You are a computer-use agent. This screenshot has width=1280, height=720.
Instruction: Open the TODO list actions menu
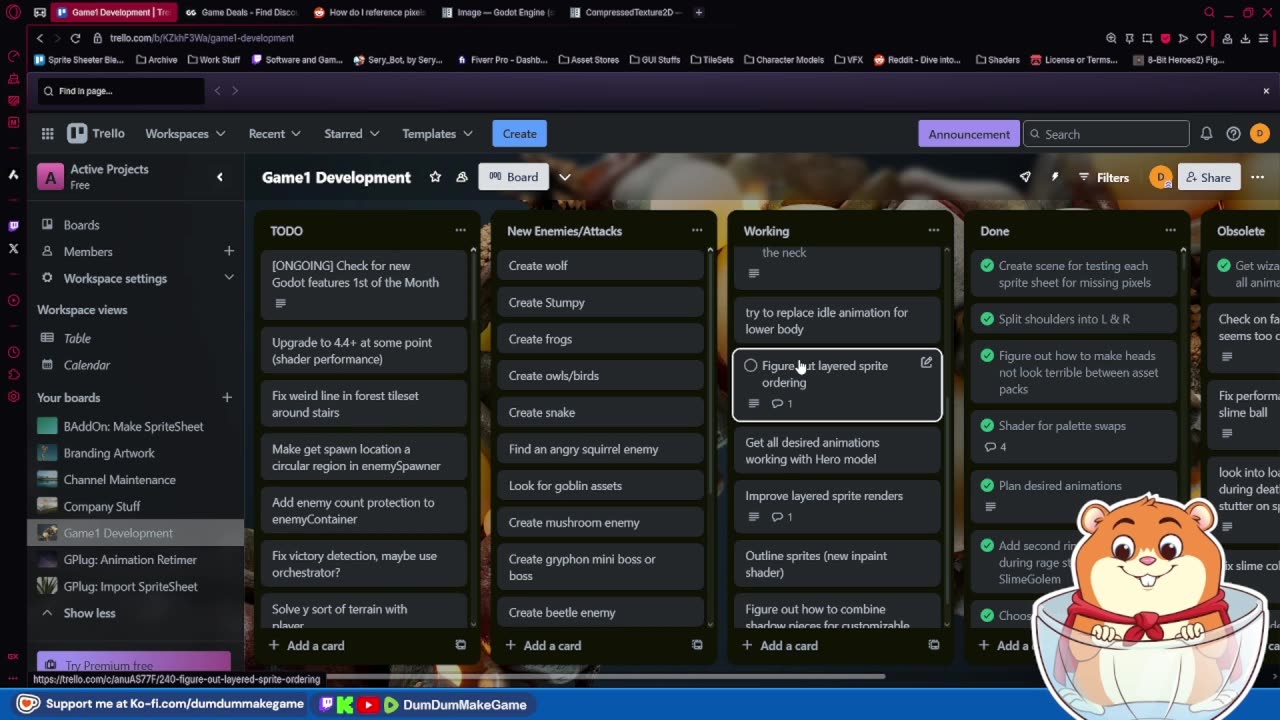(x=460, y=230)
